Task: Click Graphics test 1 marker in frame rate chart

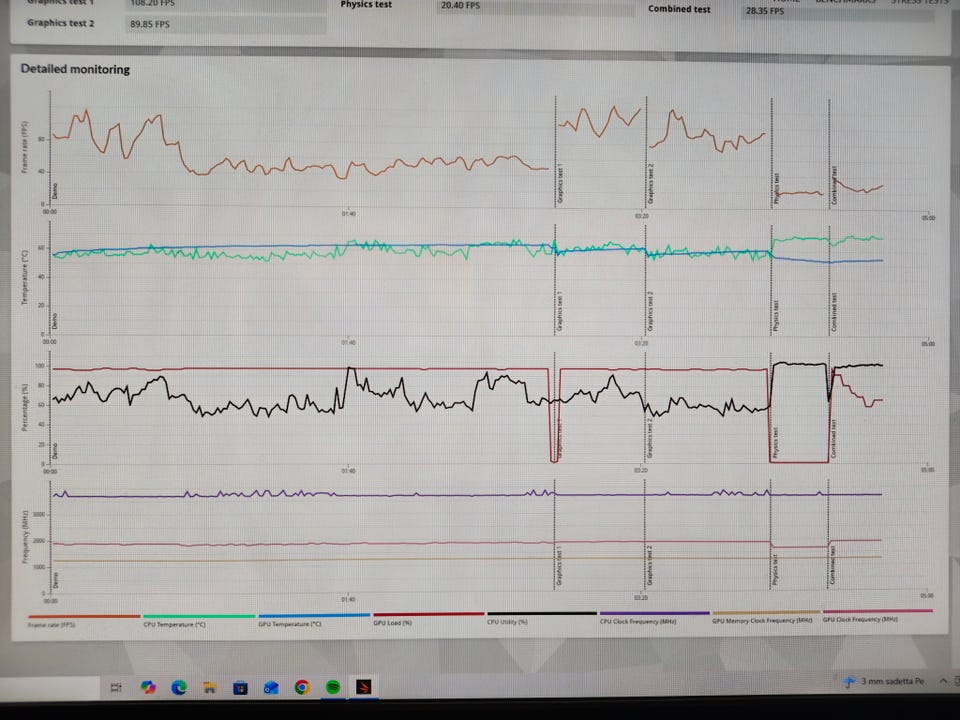Action: [x=560, y=183]
